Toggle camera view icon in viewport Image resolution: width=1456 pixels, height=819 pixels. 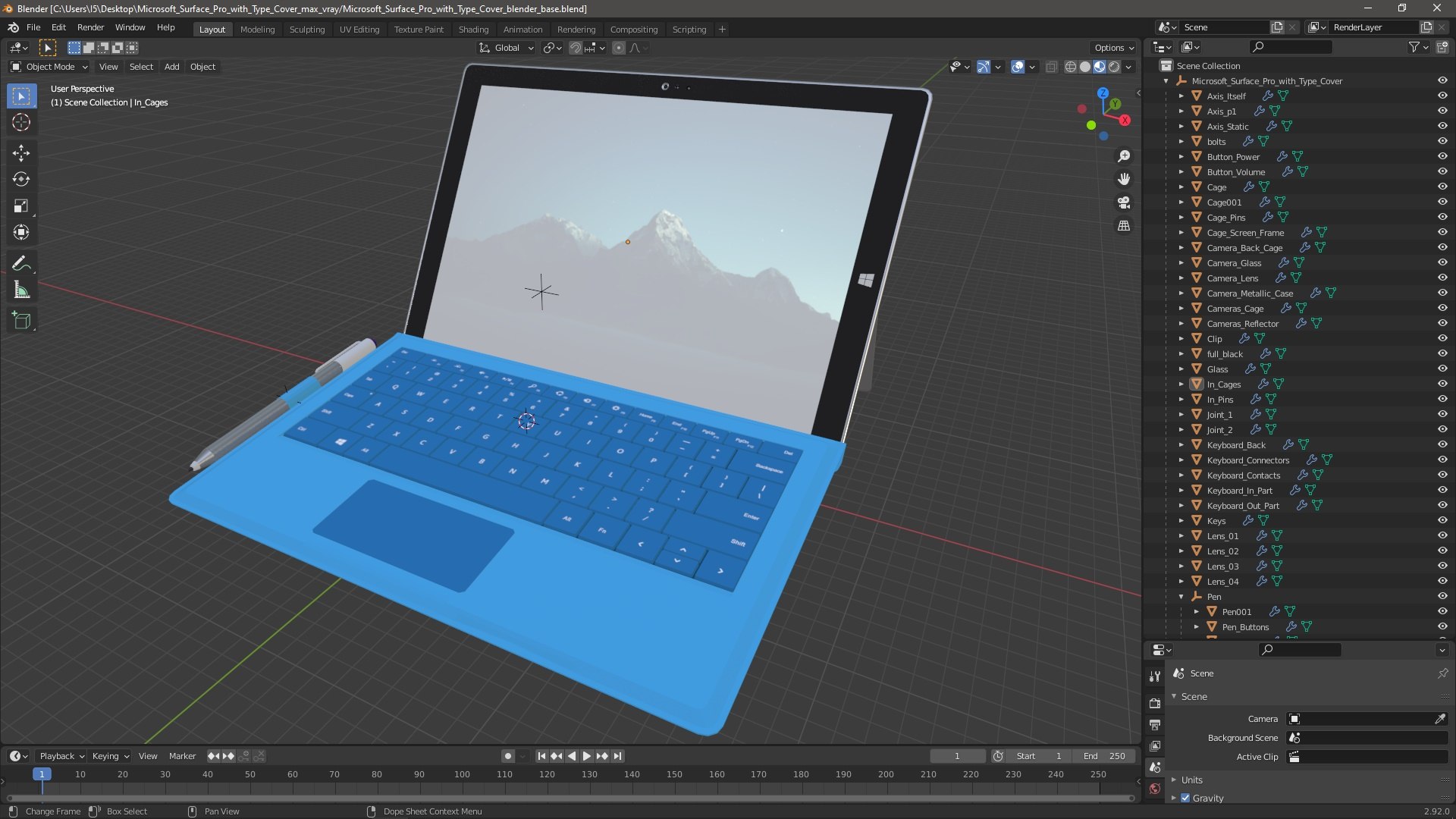pyautogui.click(x=1124, y=202)
